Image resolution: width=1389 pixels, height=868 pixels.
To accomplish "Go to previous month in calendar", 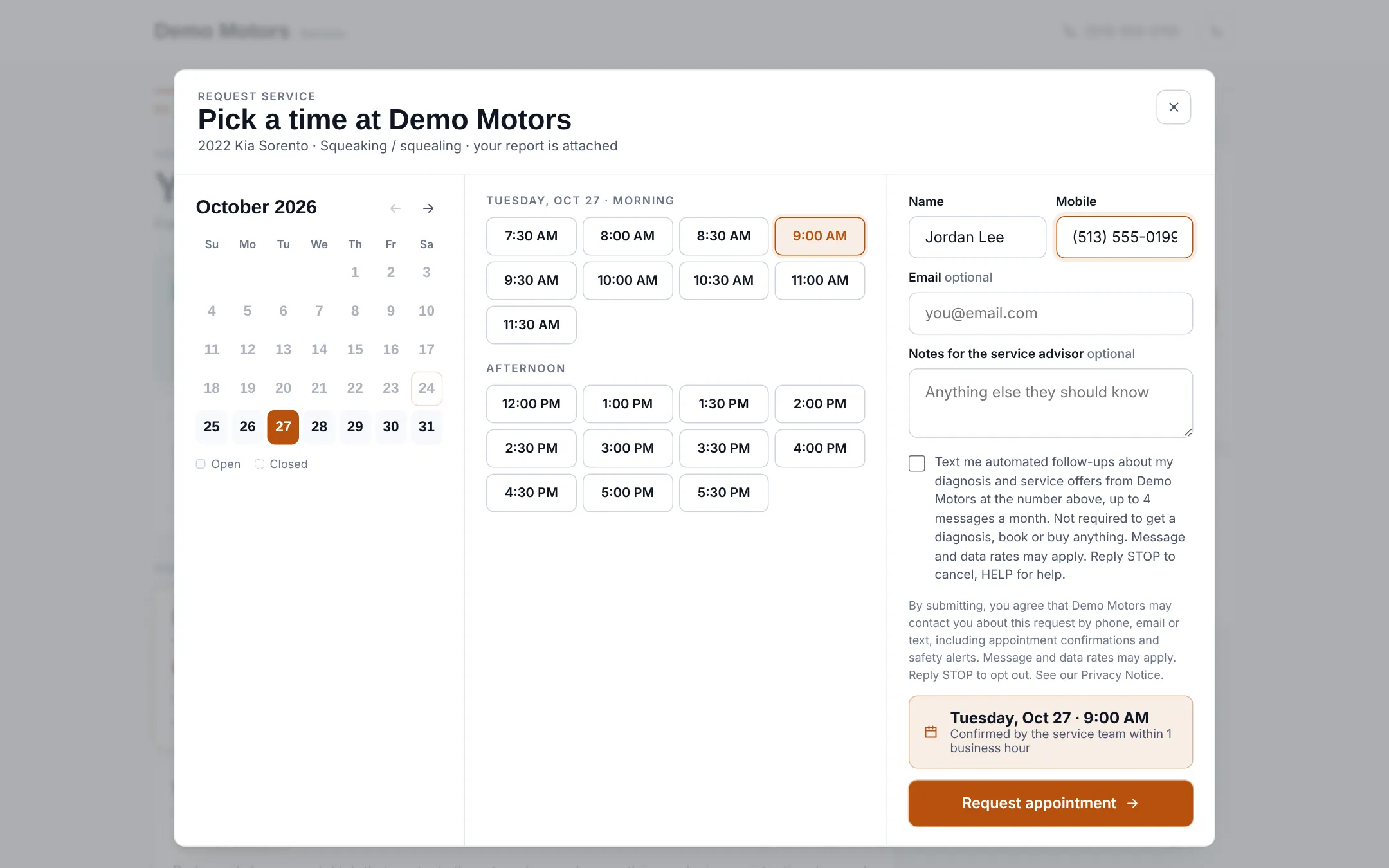I will click(395, 208).
